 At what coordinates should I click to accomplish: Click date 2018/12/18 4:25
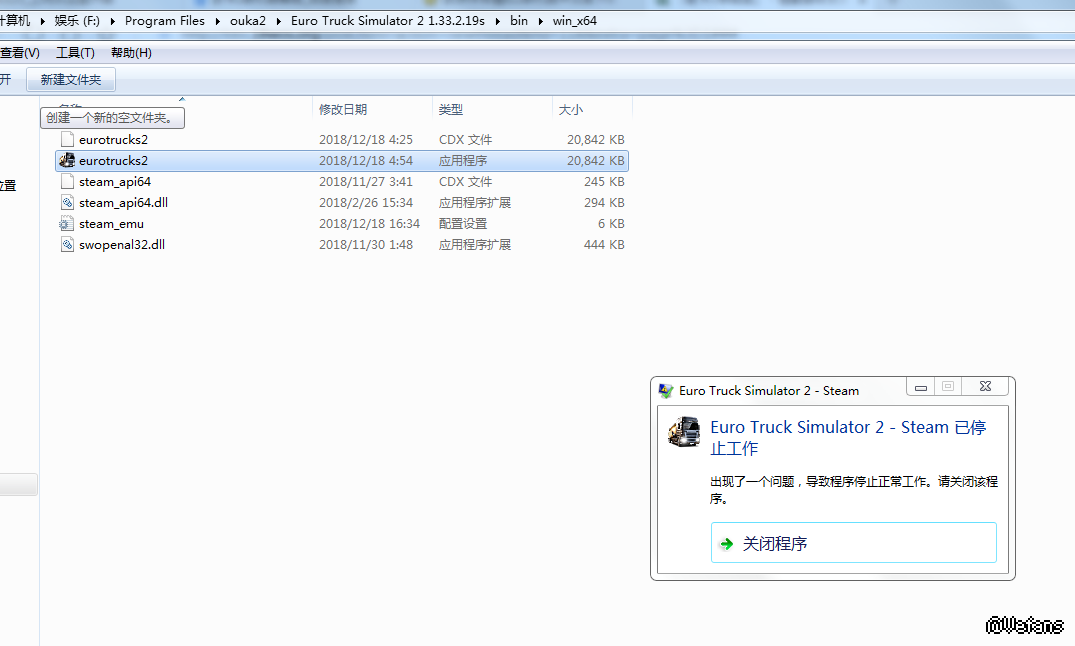pos(365,139)
